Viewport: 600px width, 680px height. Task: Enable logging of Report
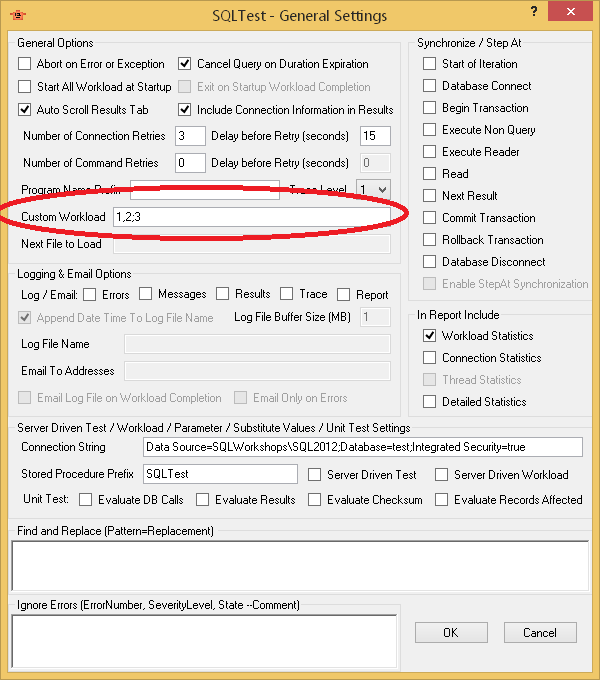(x=343, y=295)
